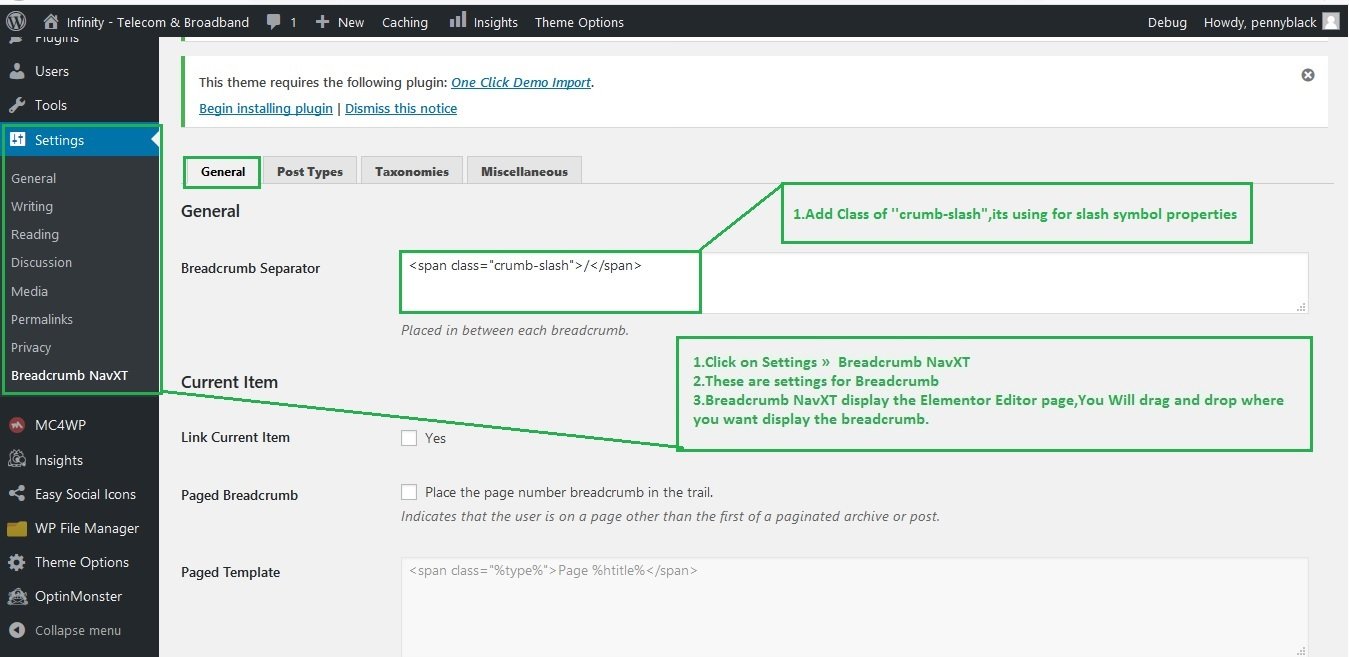The height and width of the screenshot is (657, 1349).
Task: Open Reading settings submenu item
Action: [35, 234]
